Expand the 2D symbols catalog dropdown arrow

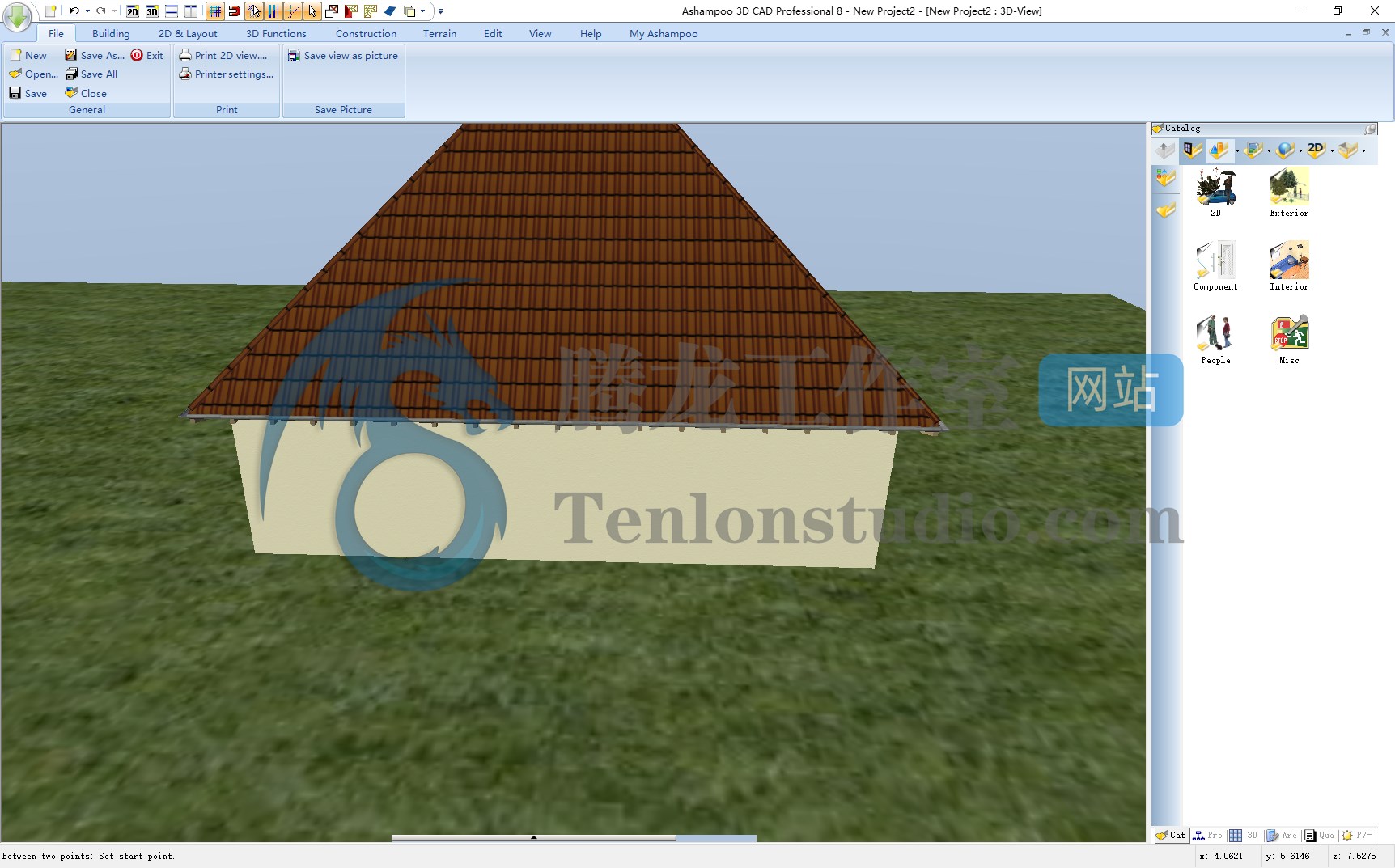1332,150
